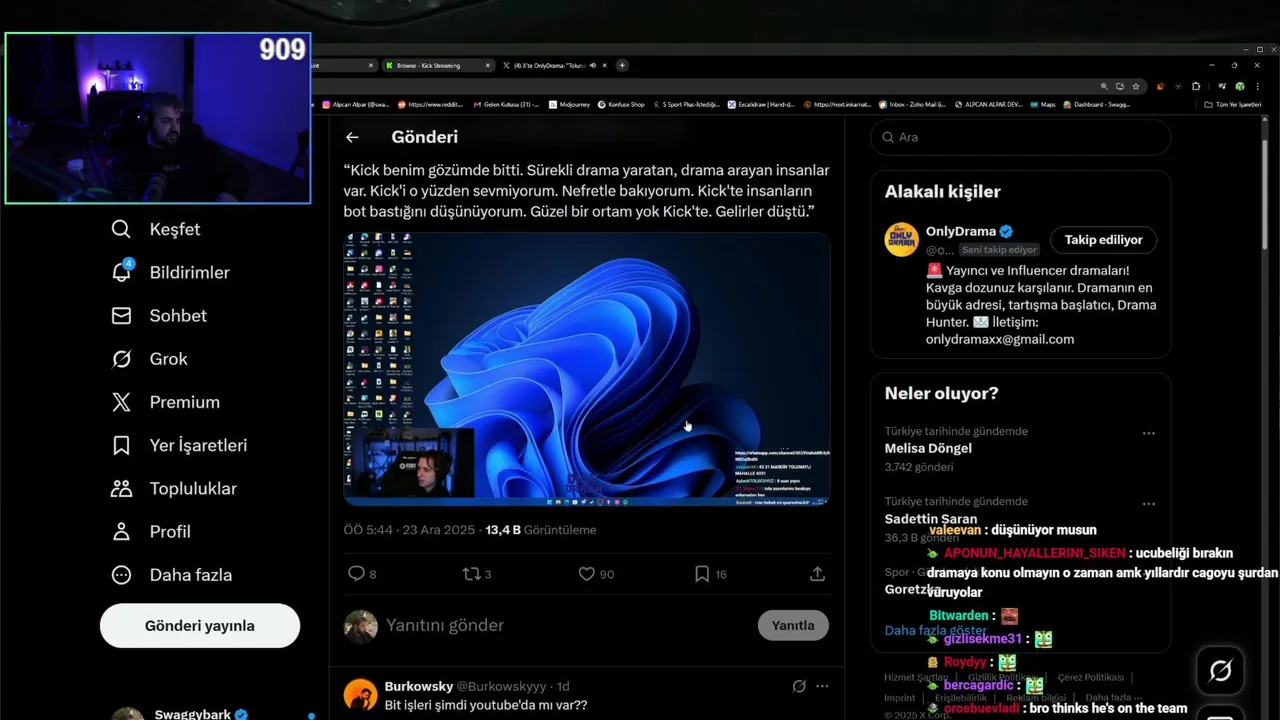Screen dimensions: 1280x720
Task: Open Yer İşaretleri bookmarks
Action: point(178,445)
